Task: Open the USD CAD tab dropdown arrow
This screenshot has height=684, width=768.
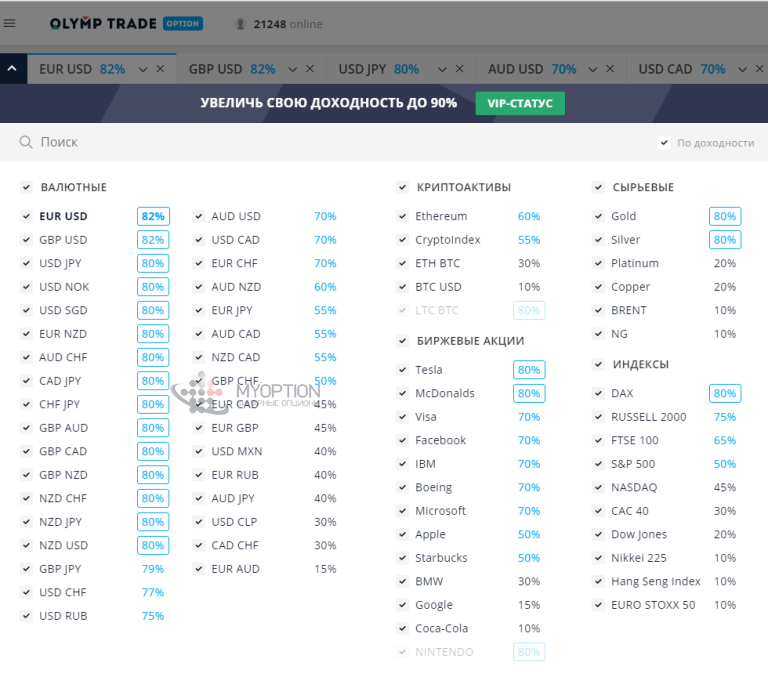Action: click(743, 70)
